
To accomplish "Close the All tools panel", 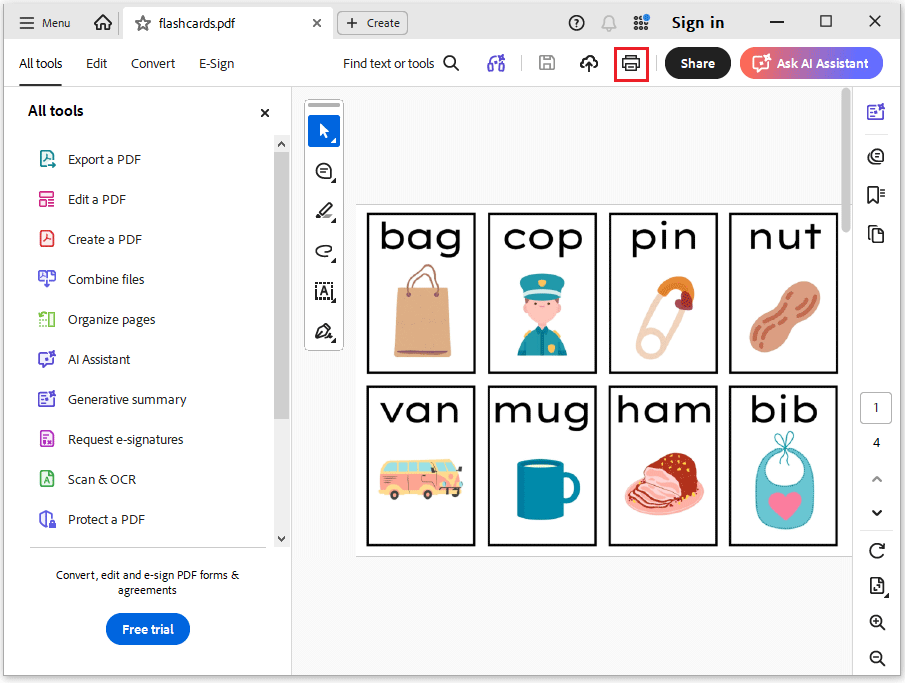I will click(265, 113).
